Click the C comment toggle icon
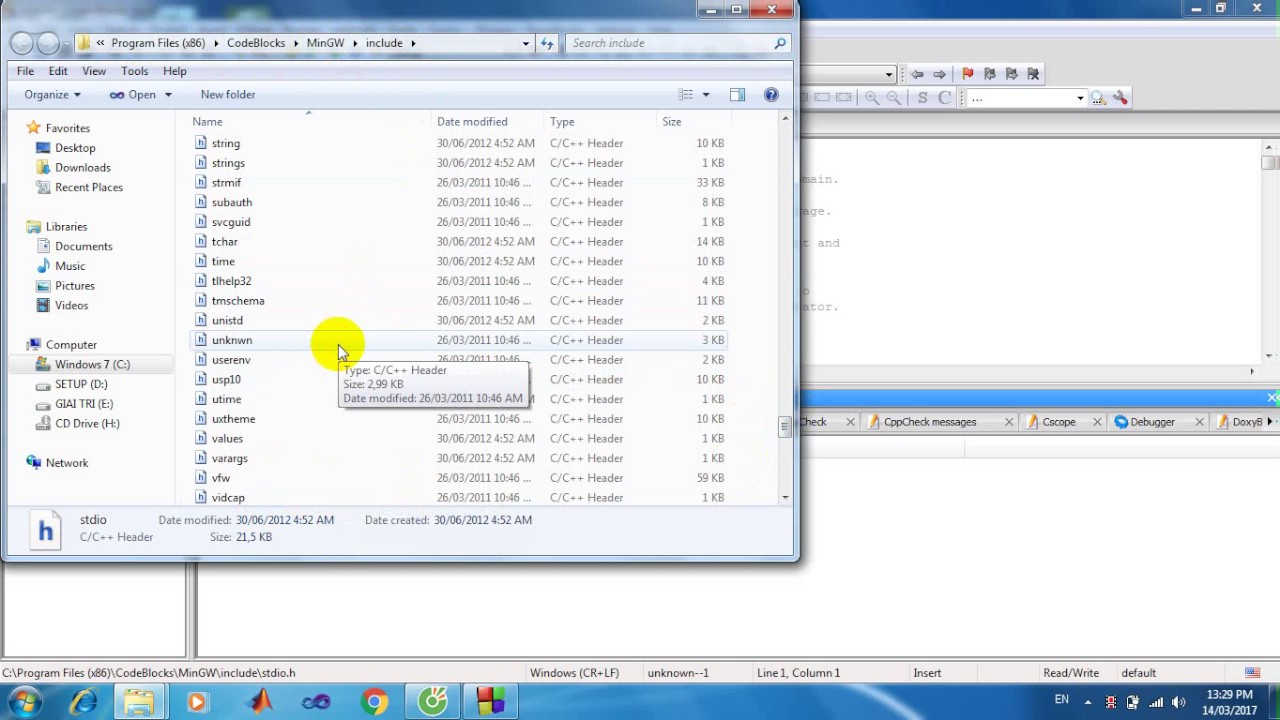 point(944,98)
